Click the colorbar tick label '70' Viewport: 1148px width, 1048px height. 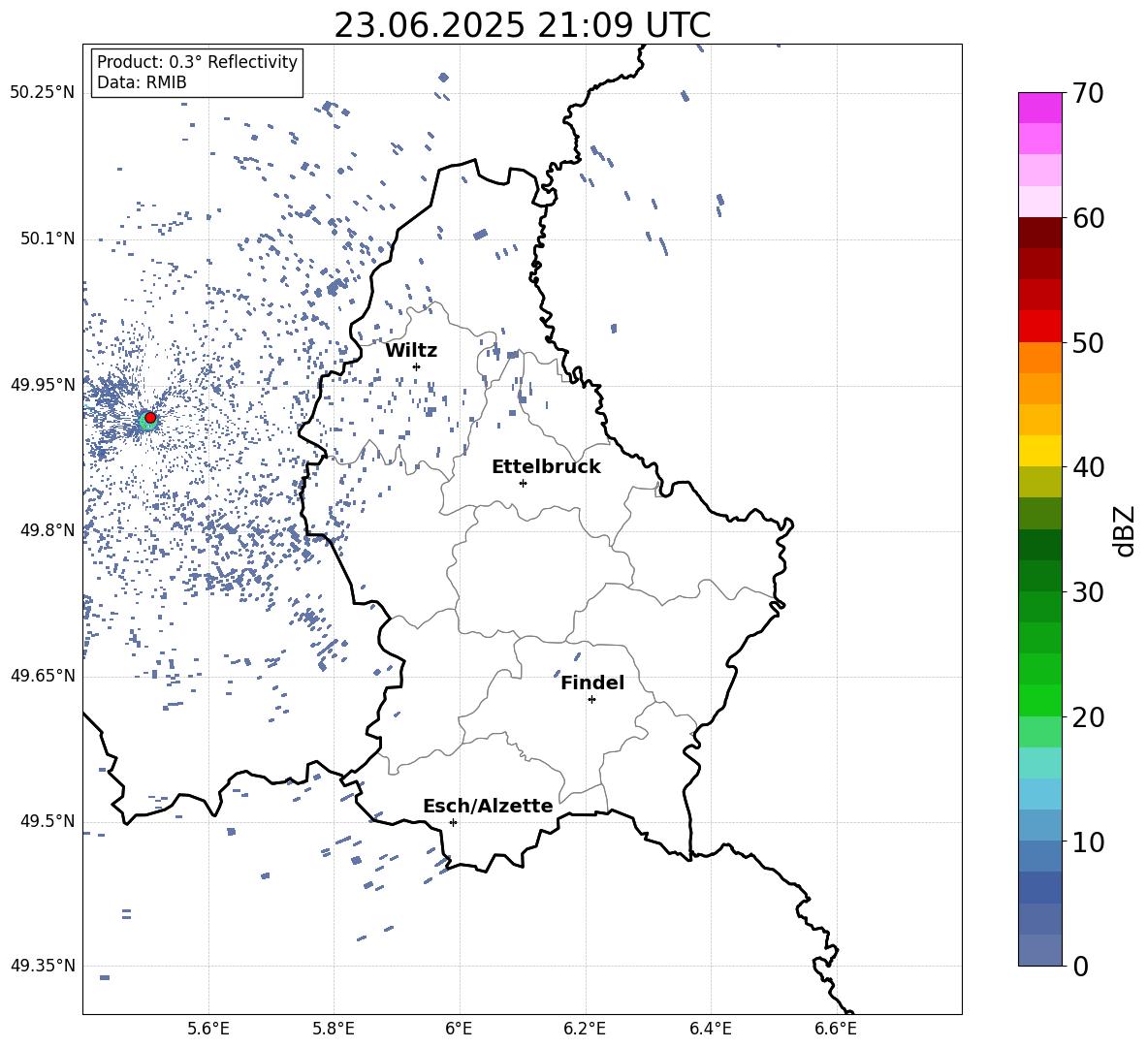click(x=1088, y=94)
